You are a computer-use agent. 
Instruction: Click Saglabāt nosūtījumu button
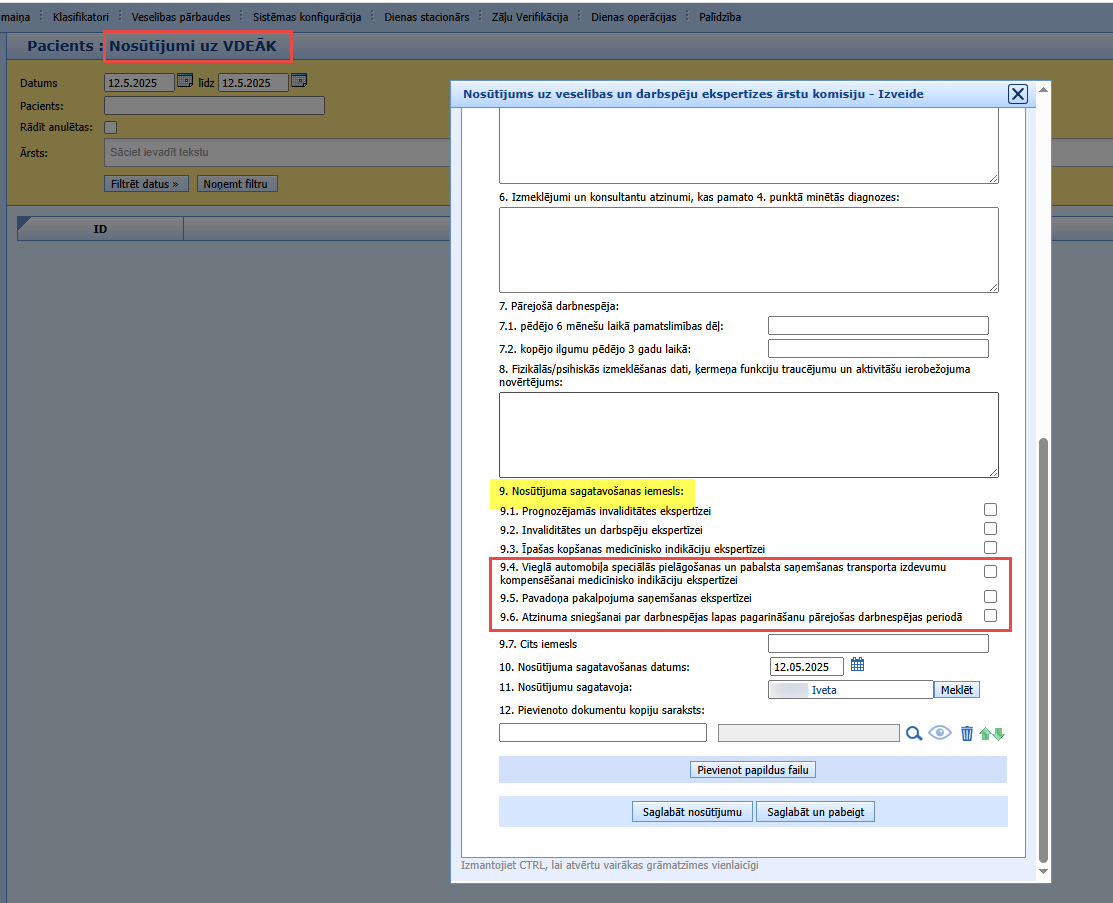point(692,812)
